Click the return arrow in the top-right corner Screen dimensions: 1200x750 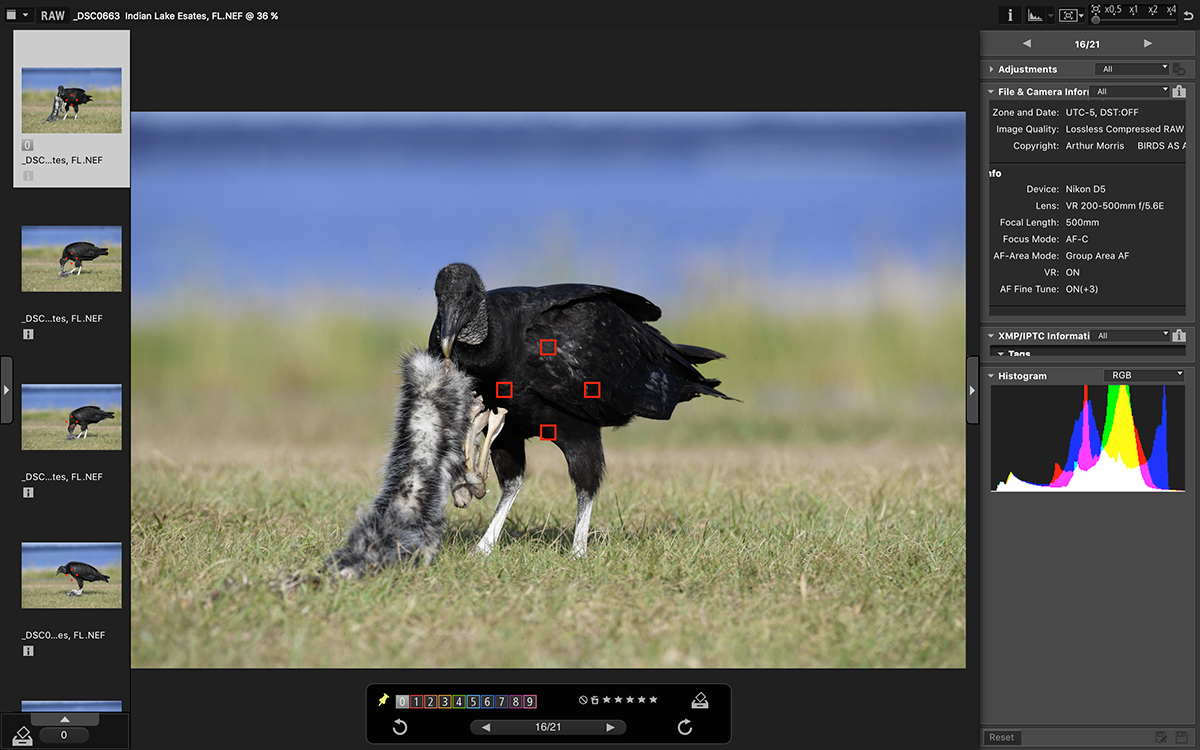1188,16
